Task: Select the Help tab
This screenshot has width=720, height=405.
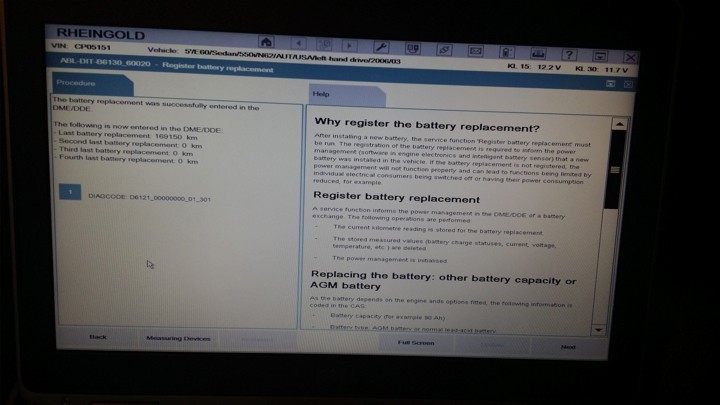Action: [347, 95]
